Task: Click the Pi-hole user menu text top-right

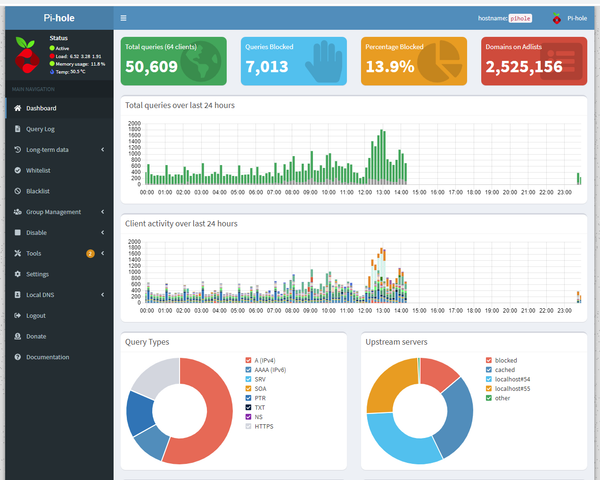Action: click(577, 18)
